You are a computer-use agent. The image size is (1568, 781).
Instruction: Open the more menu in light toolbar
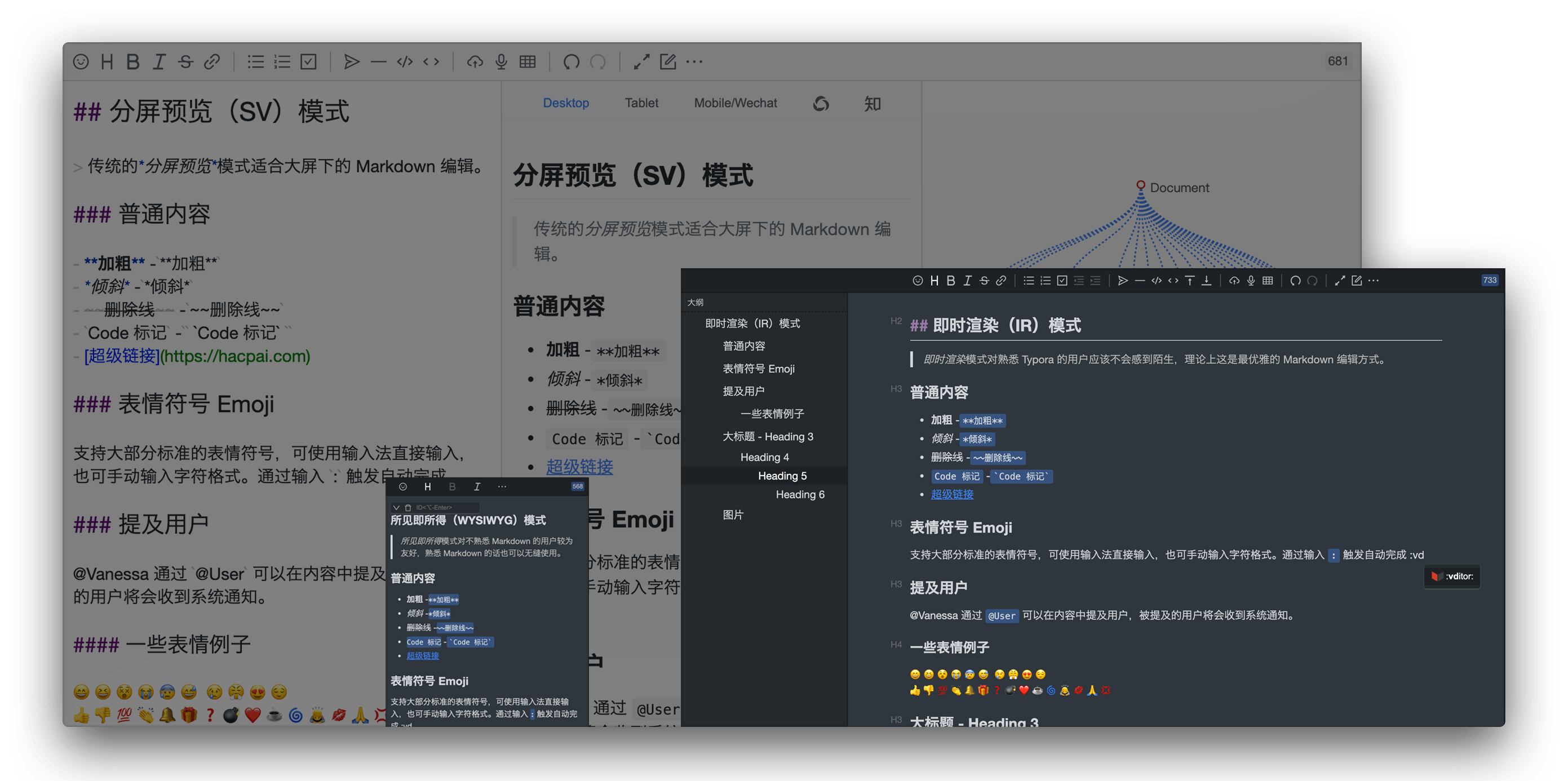[x=694, y=61]
